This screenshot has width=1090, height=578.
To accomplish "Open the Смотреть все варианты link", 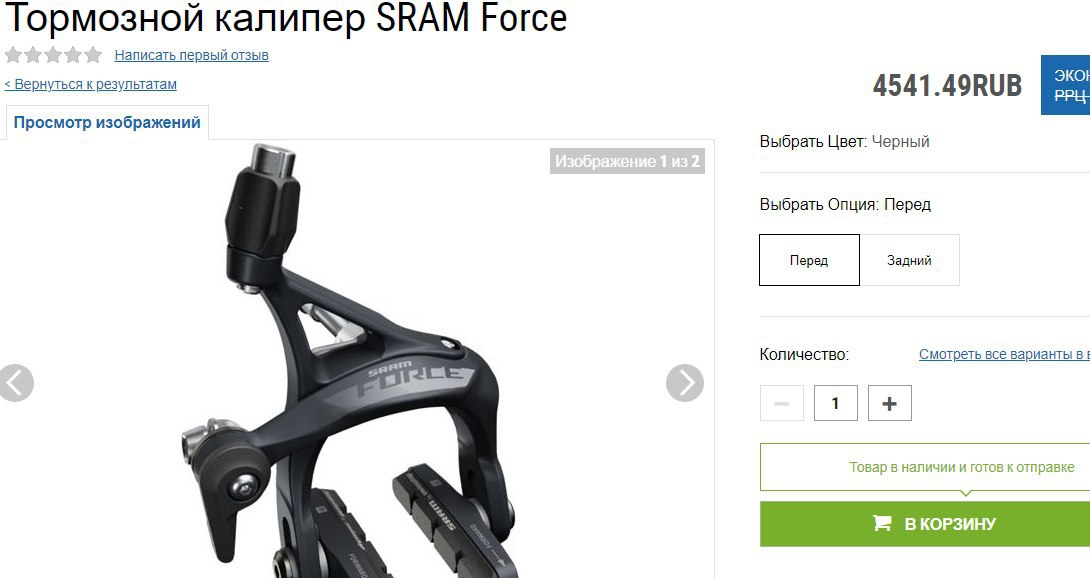I will pos(1004,354).
